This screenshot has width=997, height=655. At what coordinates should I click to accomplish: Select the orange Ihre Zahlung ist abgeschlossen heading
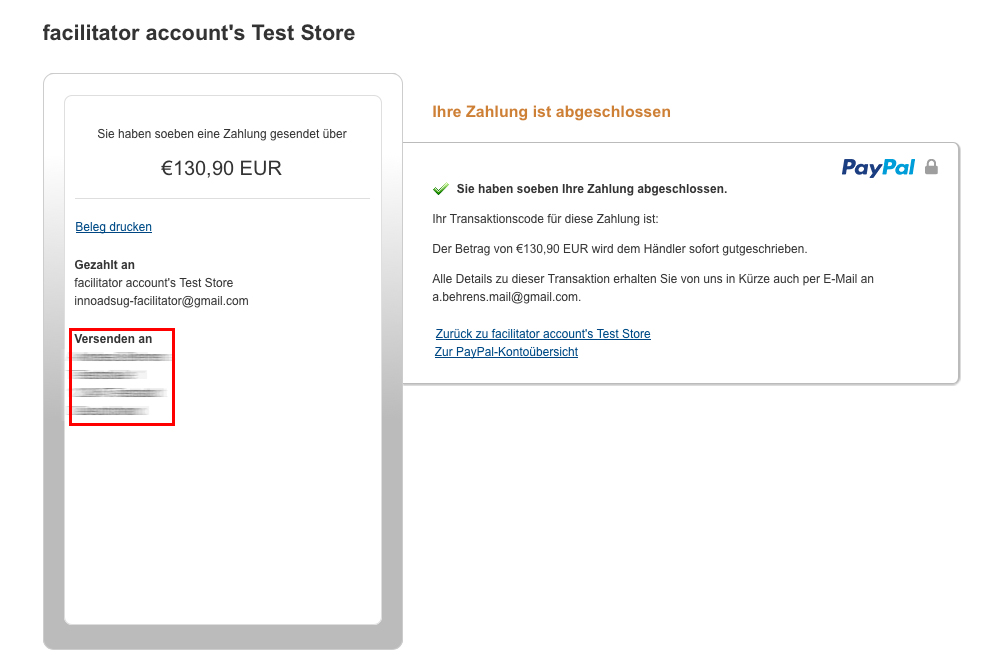pyautogui.click(x=551, y=112)
